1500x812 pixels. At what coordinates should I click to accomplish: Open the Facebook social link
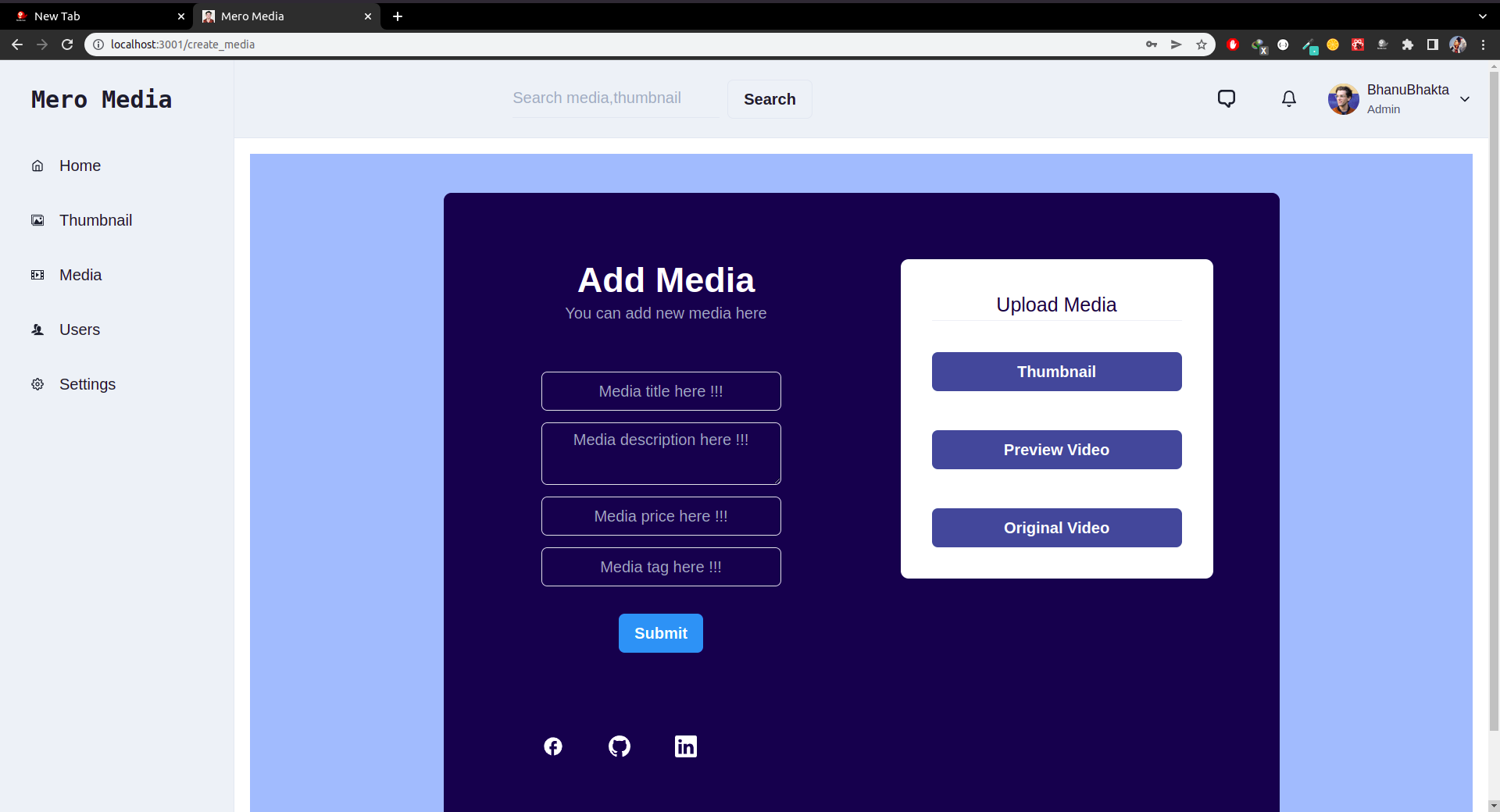coord(553,746)
